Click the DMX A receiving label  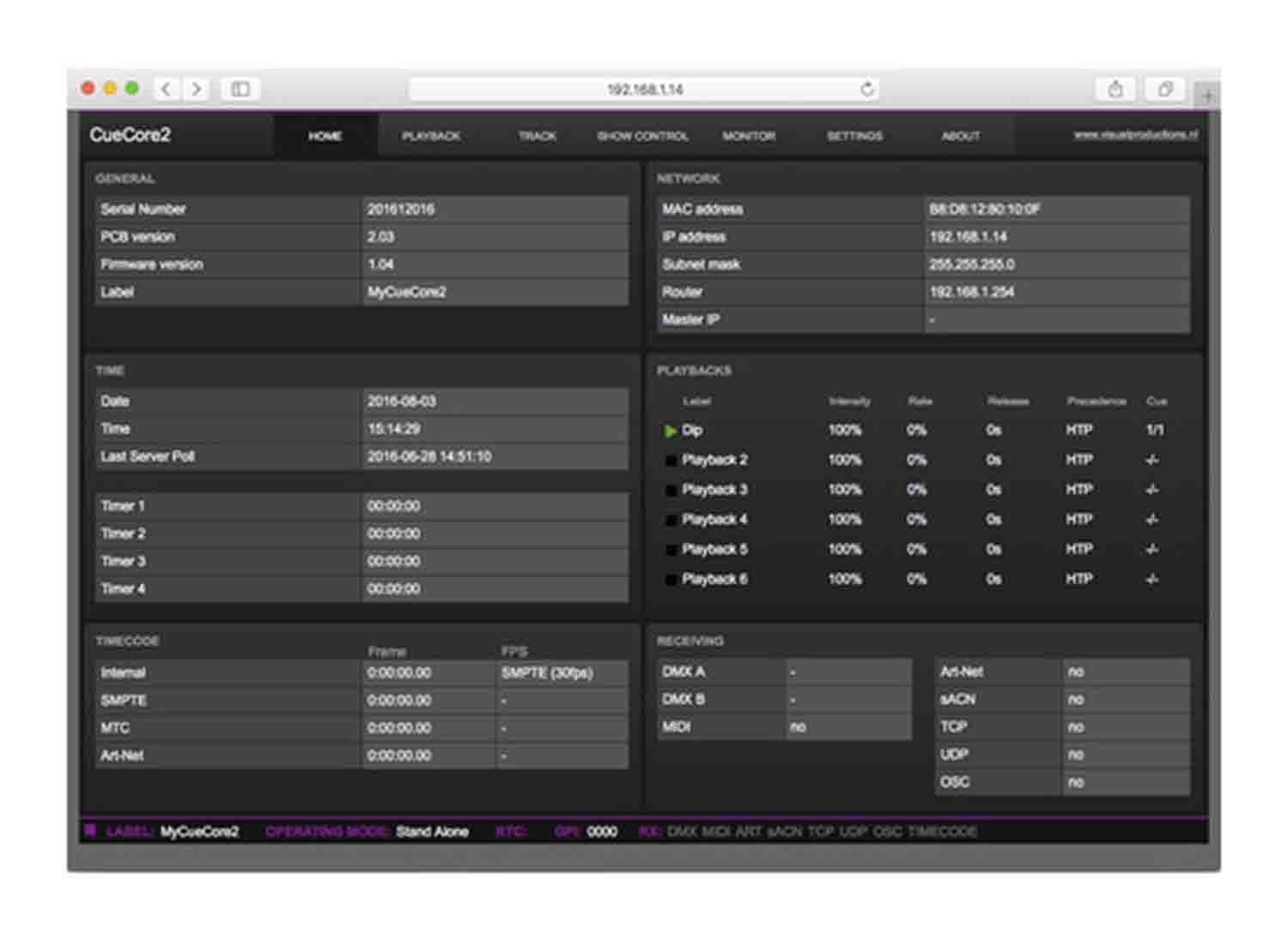point(683,672)
